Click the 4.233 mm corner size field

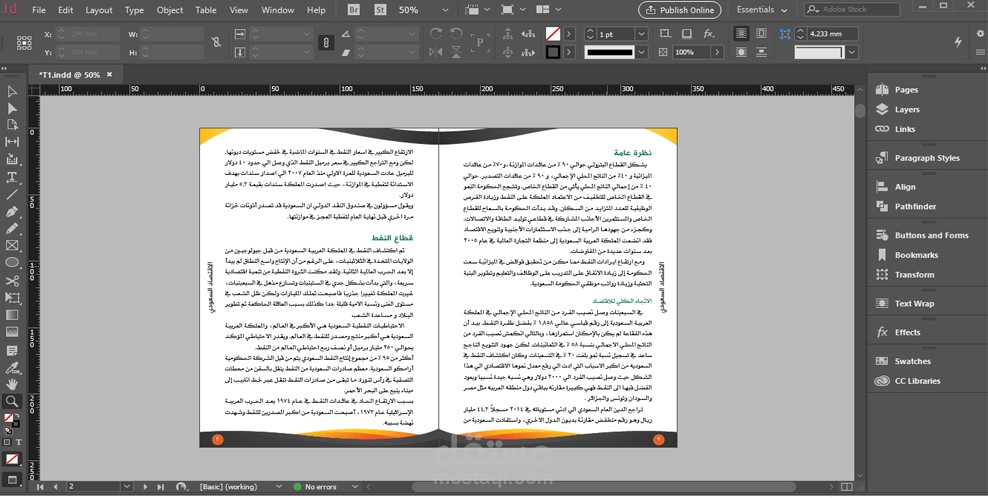point(832,34)
